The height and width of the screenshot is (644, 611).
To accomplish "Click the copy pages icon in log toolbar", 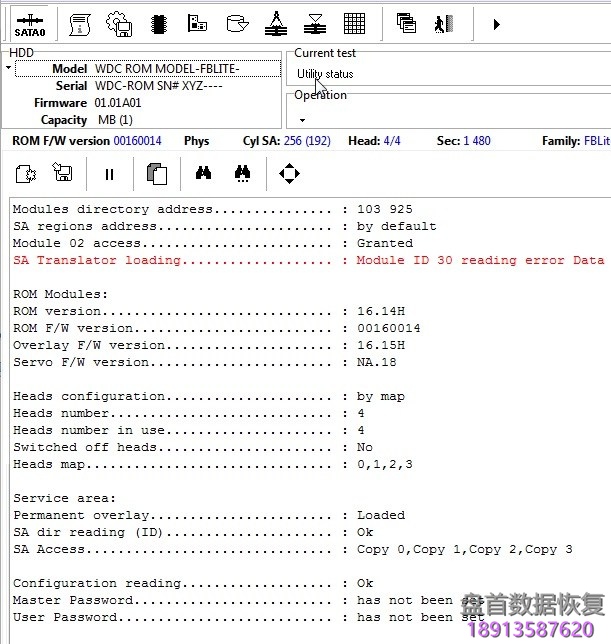I will [x=156, y=174].
